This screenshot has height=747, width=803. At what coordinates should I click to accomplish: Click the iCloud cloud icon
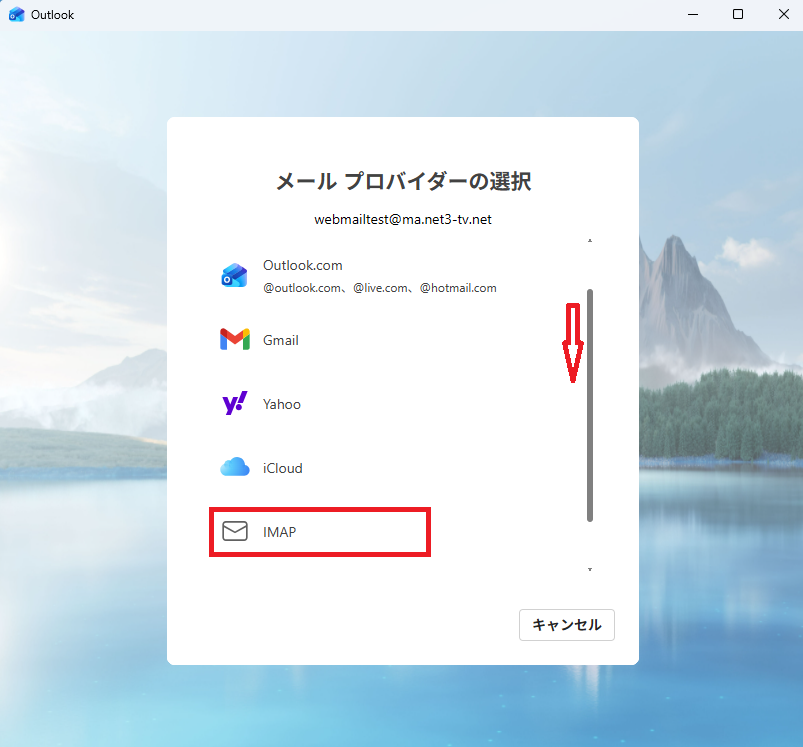235,467
